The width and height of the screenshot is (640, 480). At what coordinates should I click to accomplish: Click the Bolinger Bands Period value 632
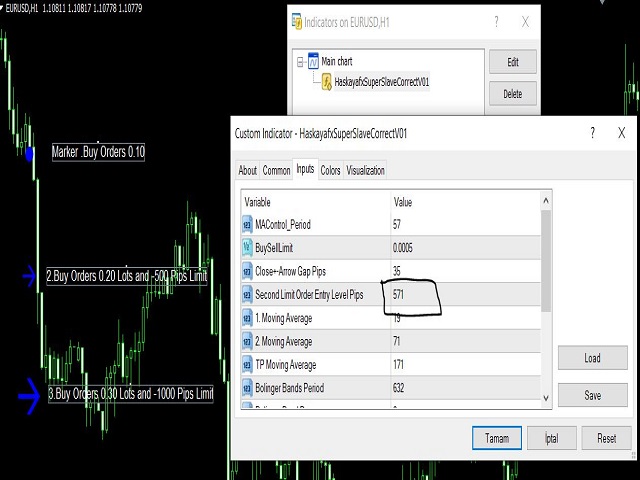click(399, 388)
